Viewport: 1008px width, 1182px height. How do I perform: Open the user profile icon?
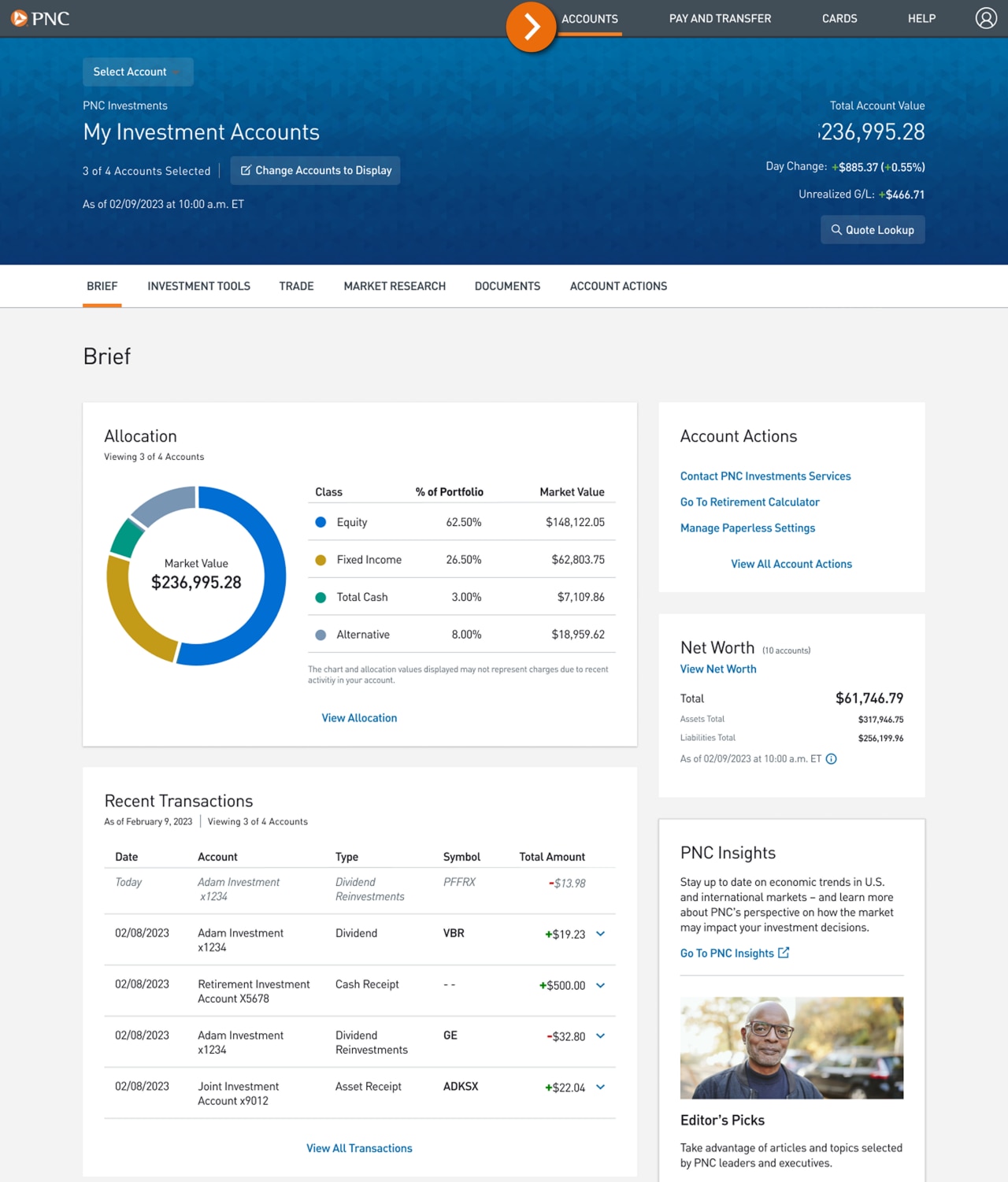pos(986,17)
